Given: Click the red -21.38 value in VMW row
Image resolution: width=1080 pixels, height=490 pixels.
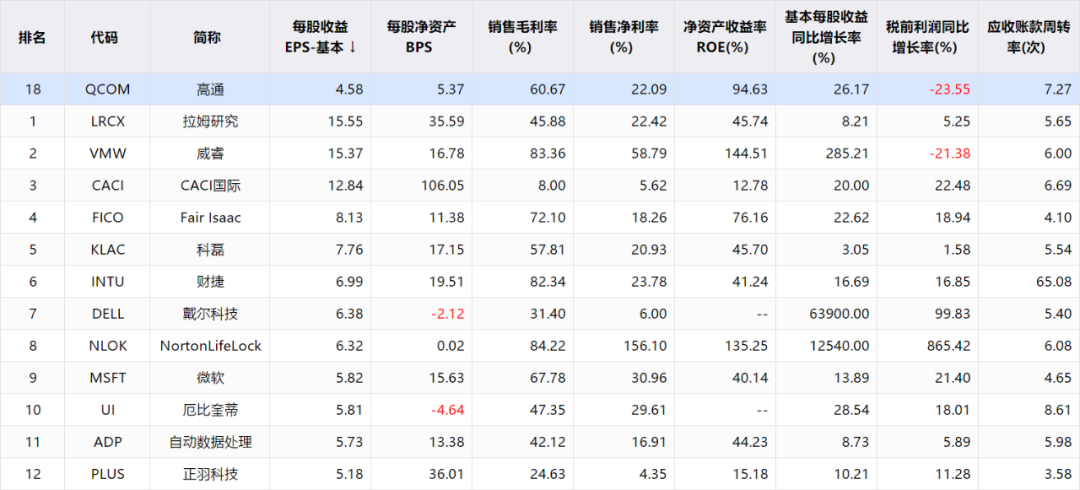Looking at the screenshot, I should (x=950, y=154).
